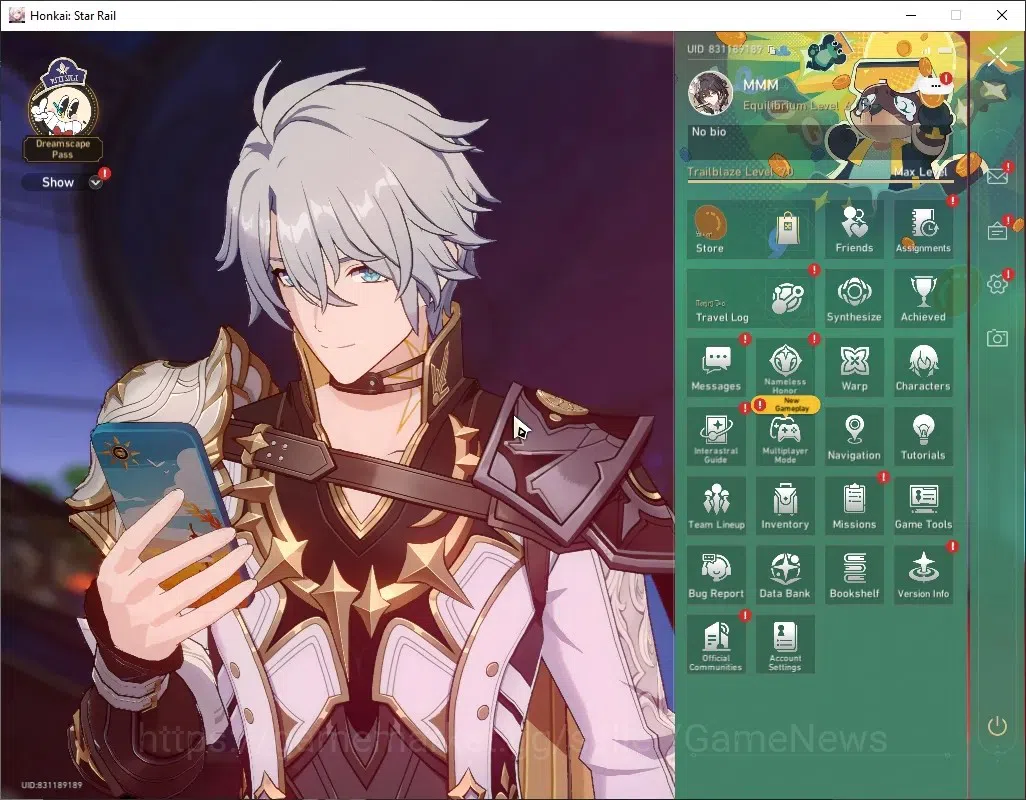Viewport: 1026px width, 800px height.
Task: Open the Synthesize menu
Action: click(854, 298)
